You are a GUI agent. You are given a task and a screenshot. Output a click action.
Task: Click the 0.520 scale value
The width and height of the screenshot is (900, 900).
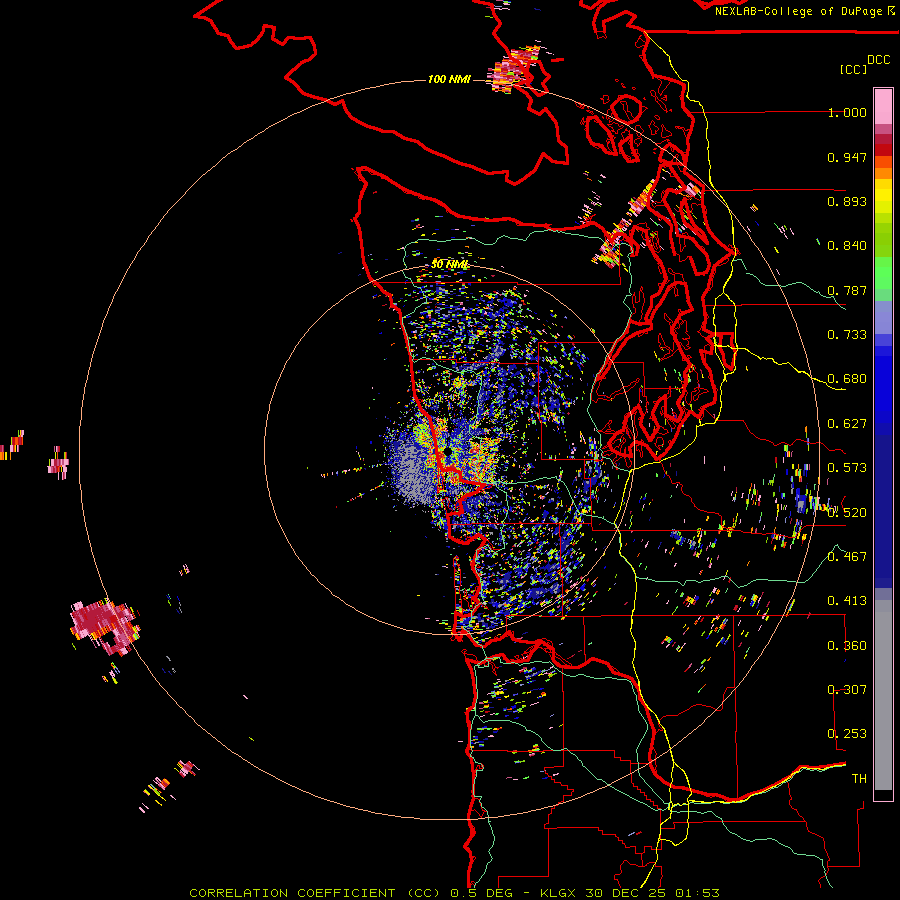[847, 512]
